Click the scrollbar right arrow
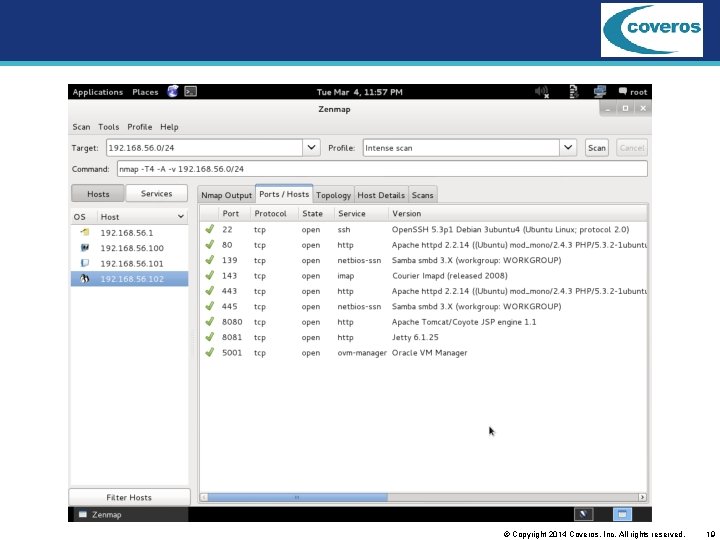This screenshot has width=720, height=540. [x=642, y=497]
